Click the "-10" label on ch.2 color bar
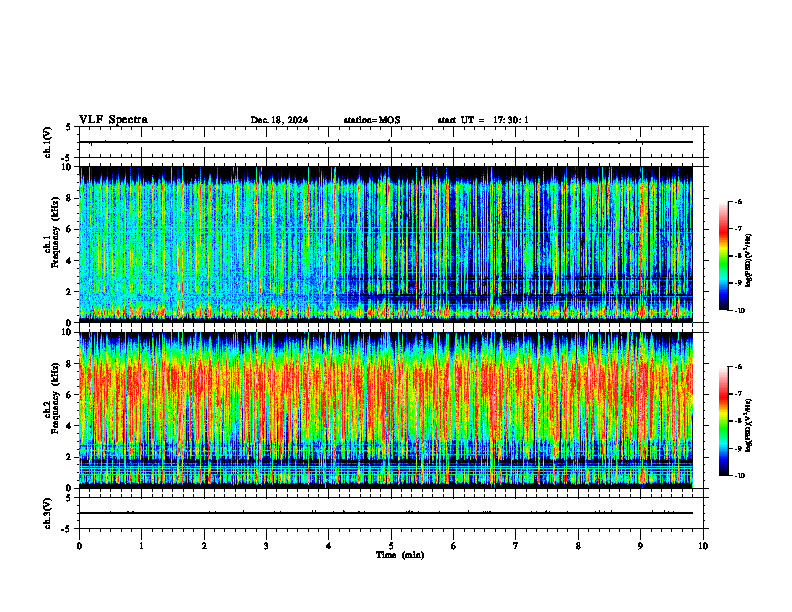 pyautogui.click(x=739, y=476)
